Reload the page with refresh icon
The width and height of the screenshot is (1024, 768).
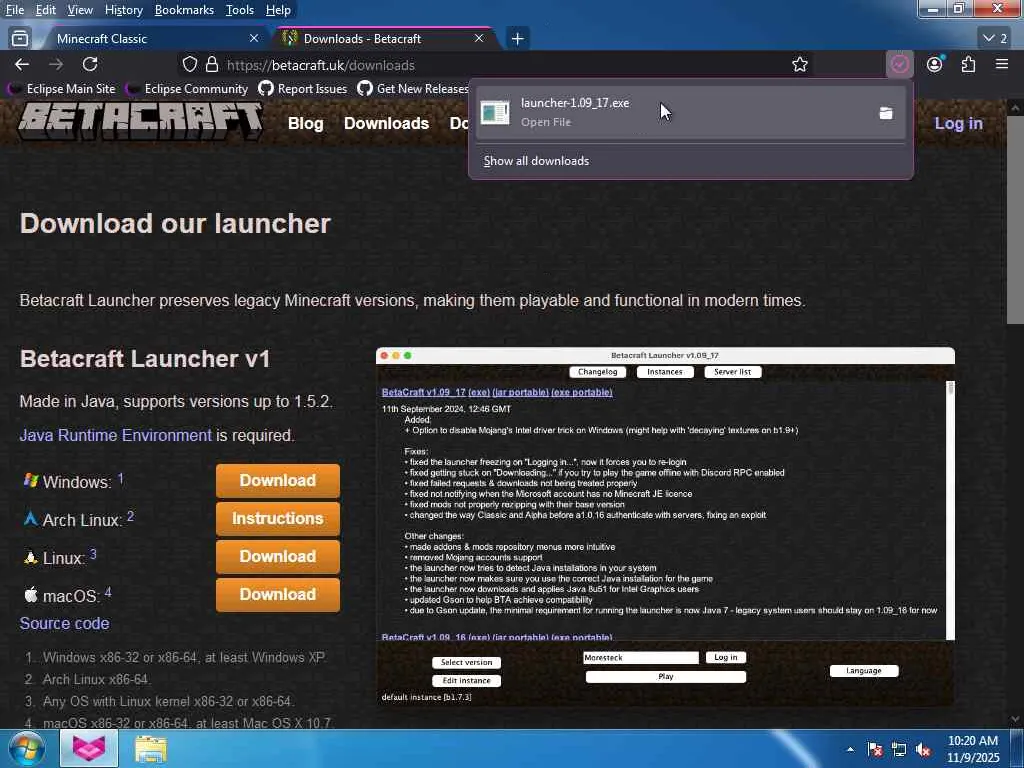[90, 64]
